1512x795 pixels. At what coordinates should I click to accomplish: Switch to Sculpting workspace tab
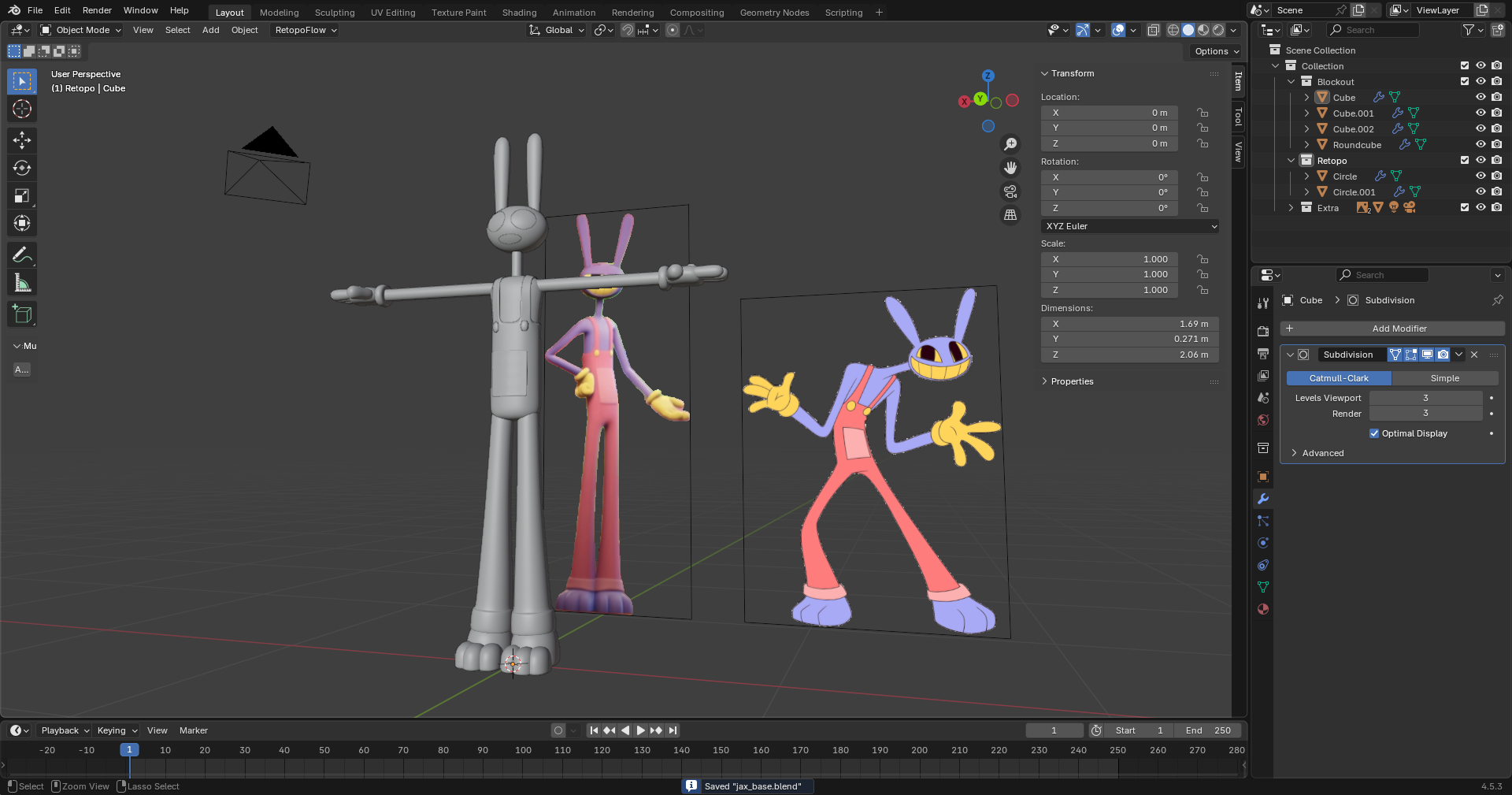pyautogui.click(x=335, y=13)
